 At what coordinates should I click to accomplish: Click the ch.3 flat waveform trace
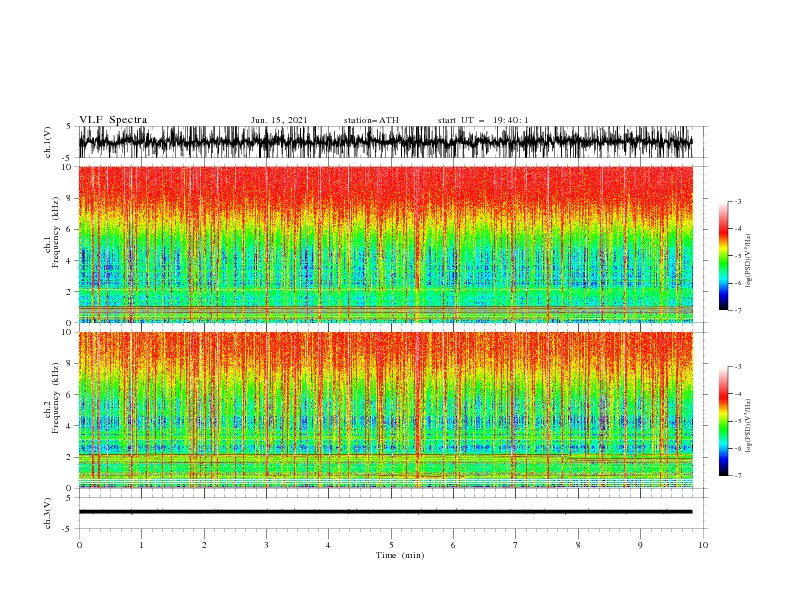(385, 512)
